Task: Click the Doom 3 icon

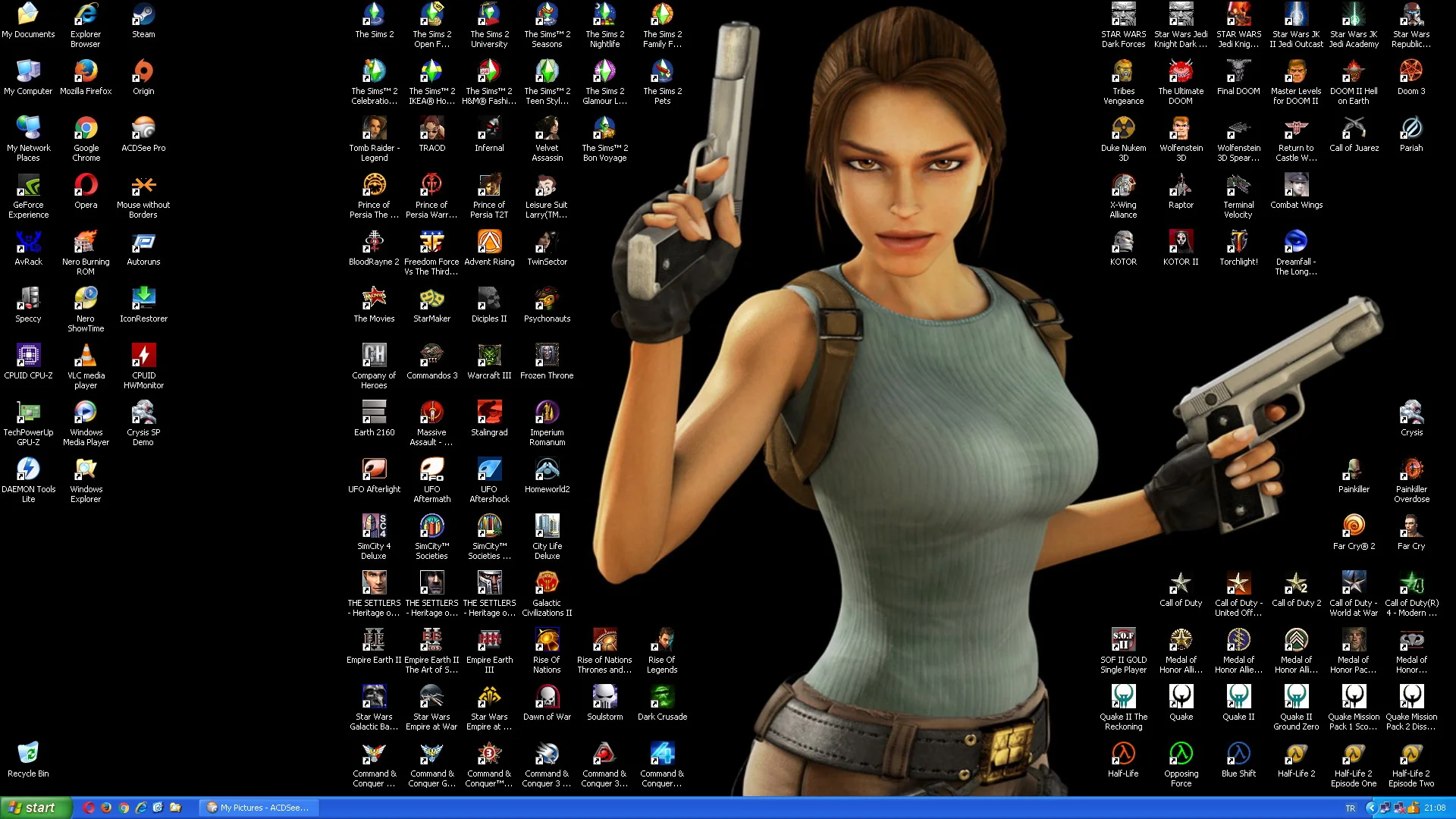Action: coord(1411,77)
